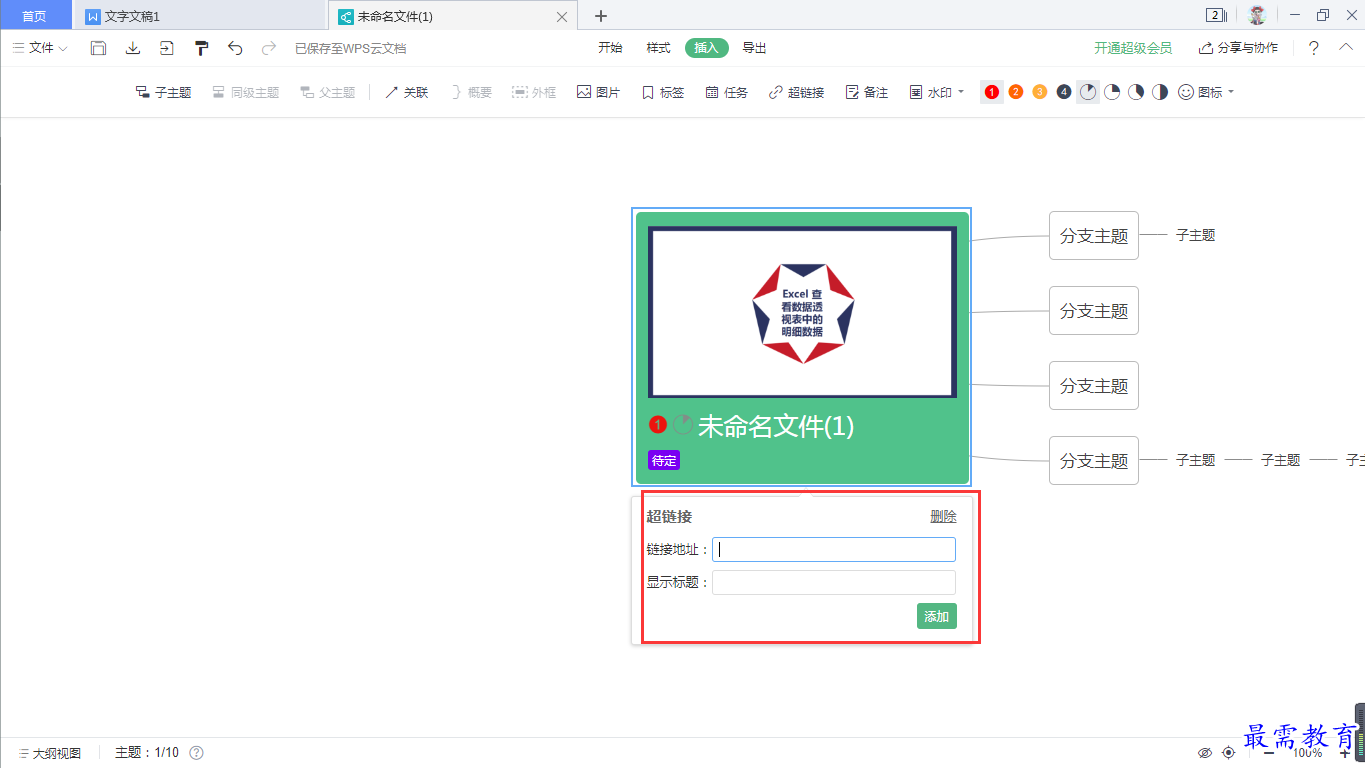This screenshot has width=1365, height=768.
Task: Click the 显示标题 input field
Action: point(834,582)
